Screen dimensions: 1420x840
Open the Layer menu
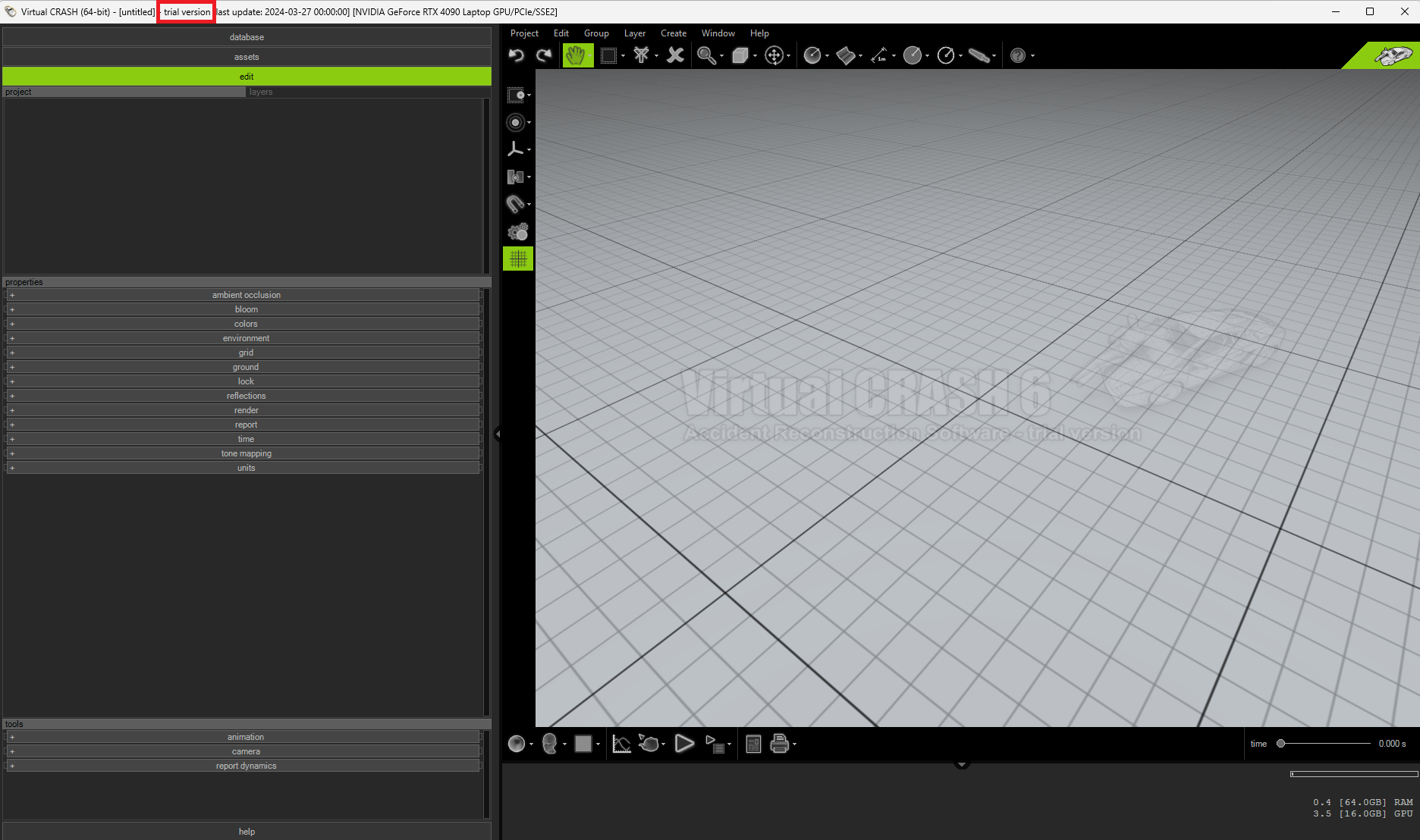click(635, 33)
